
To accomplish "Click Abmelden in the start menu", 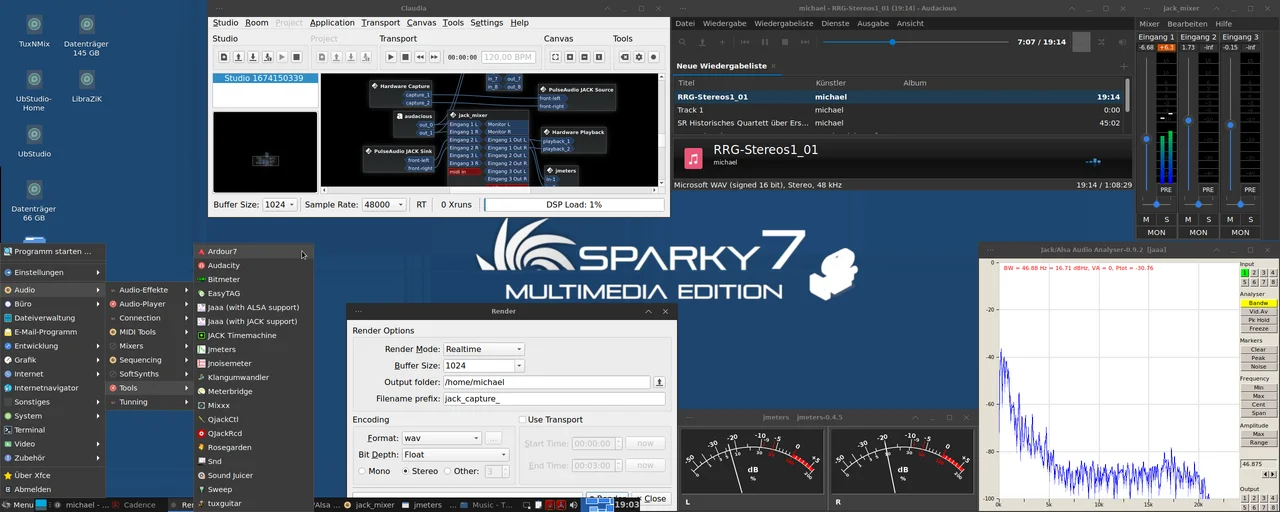I will pos(52,490).
